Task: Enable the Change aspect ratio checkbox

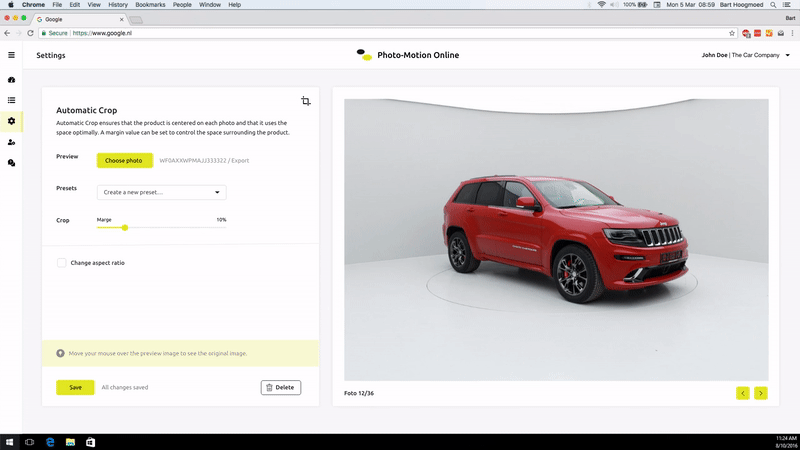Action: click(x=61, y=263)
